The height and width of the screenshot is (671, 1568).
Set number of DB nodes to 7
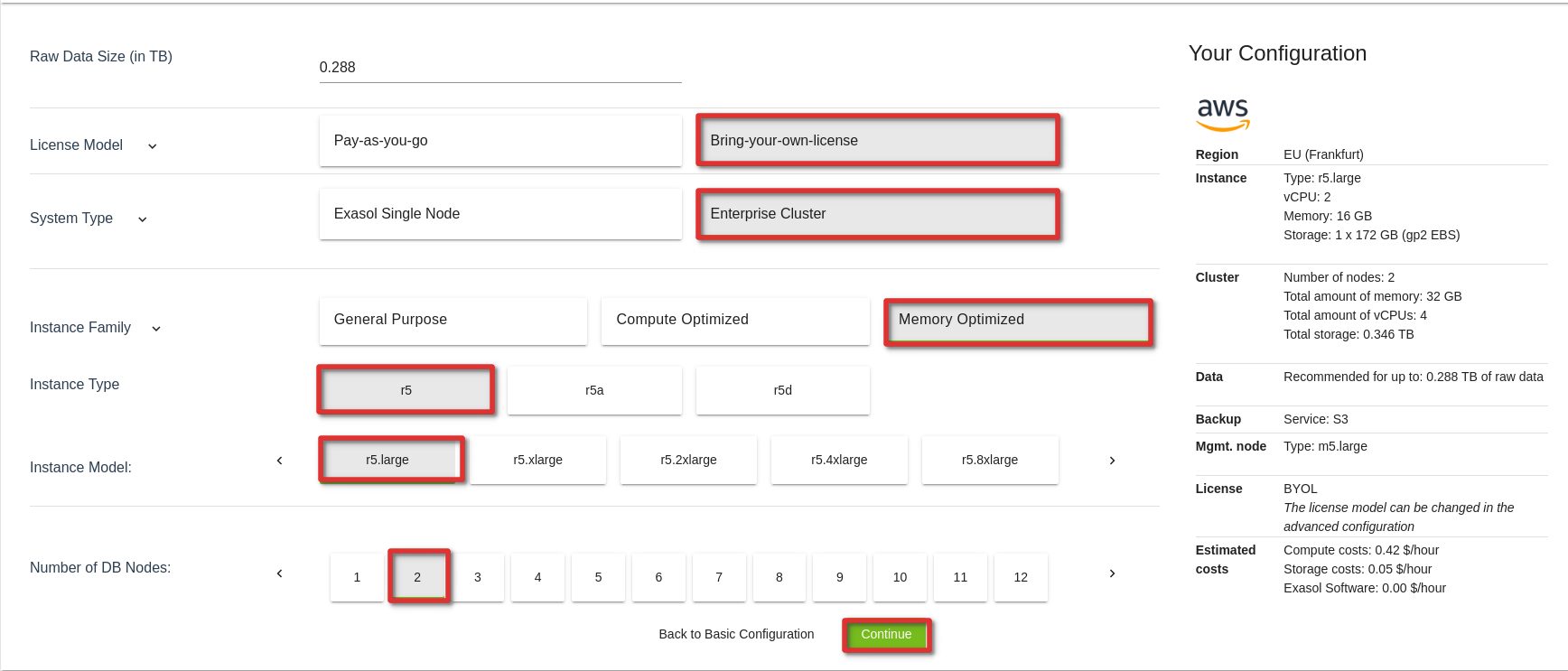coord(719,577)
